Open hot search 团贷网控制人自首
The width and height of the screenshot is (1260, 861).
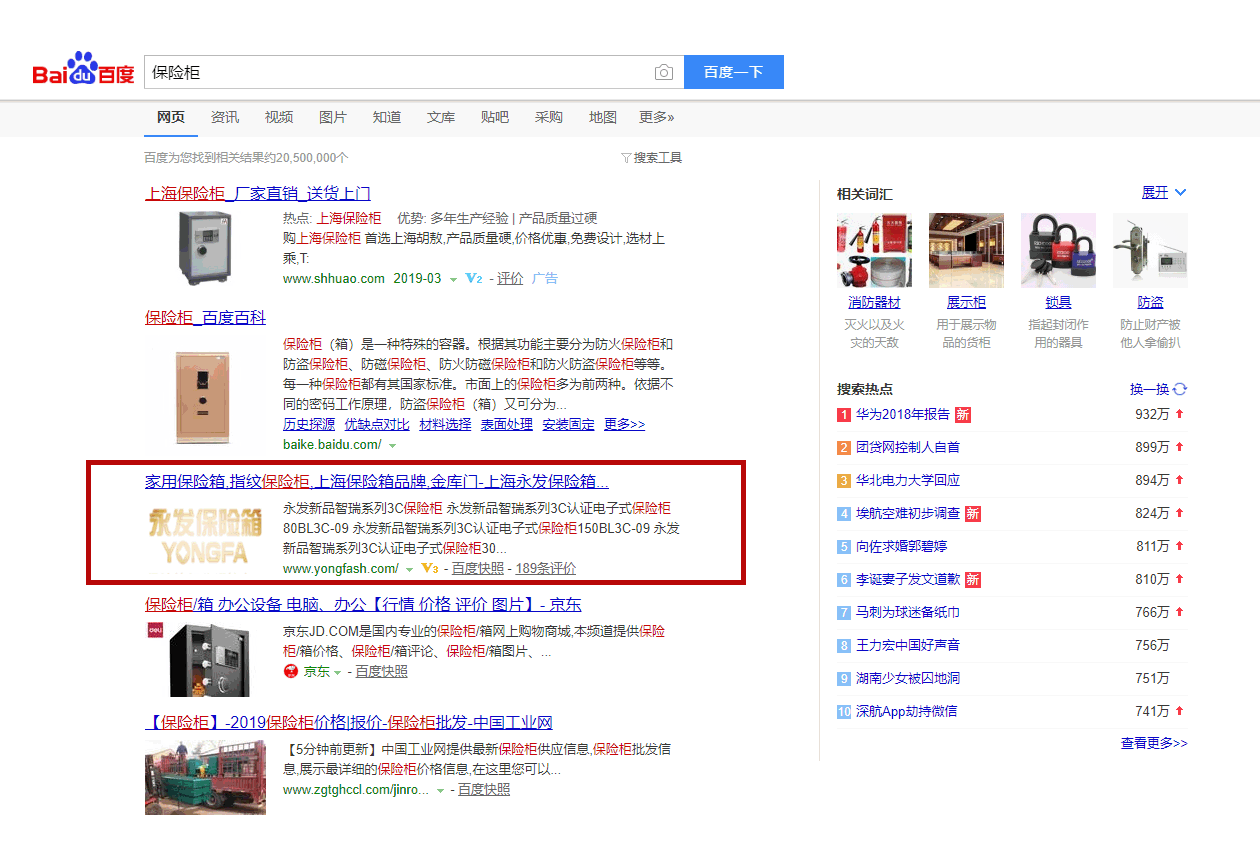907,447
